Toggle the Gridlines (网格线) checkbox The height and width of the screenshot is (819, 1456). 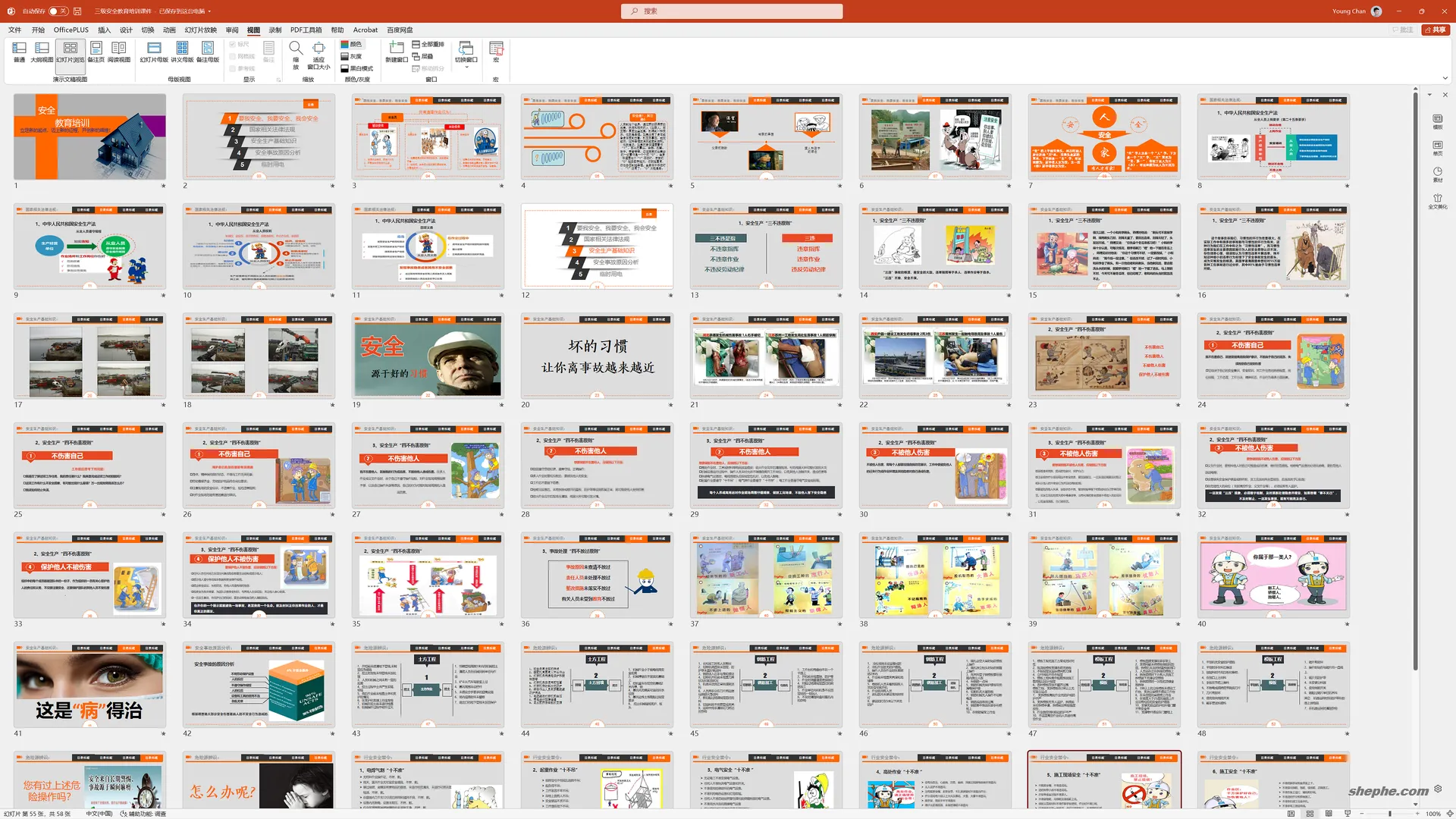pyautogui.click(x=233, y=56)
